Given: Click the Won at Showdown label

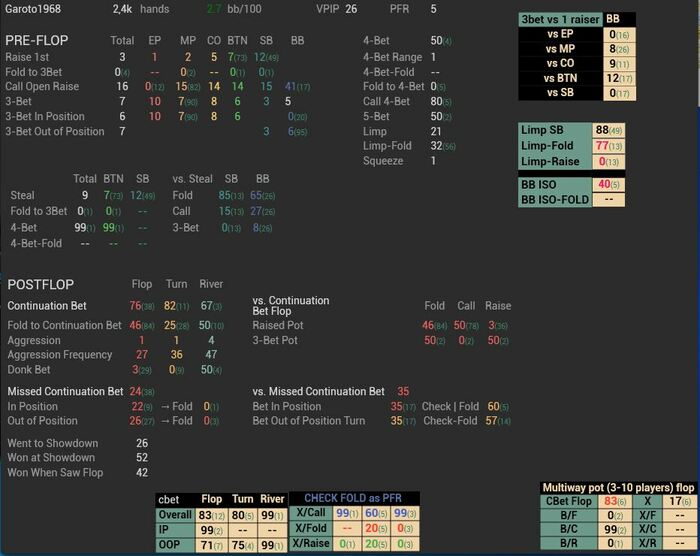Looking at the screenshot, I should [x=51, y=458].
